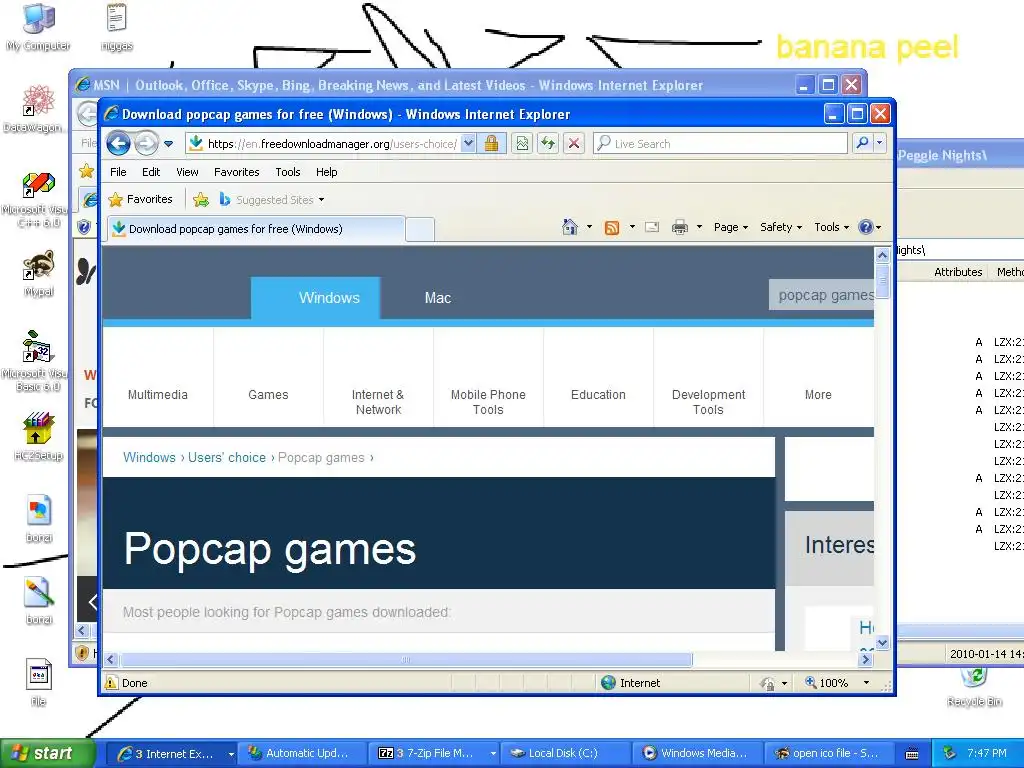This screenshot has height=768, width=1024.
Task: Click the Stop loading red X icon
Action: [573, 143]
